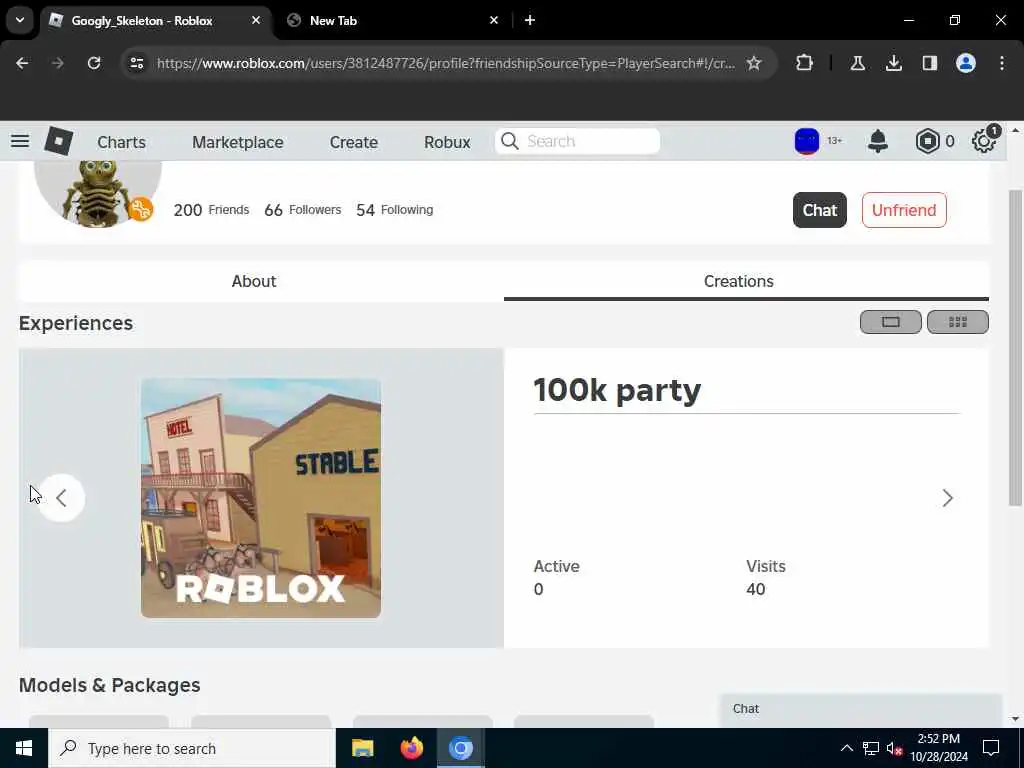
Task: Show hidden system tray icons
Action: [846, 748]
